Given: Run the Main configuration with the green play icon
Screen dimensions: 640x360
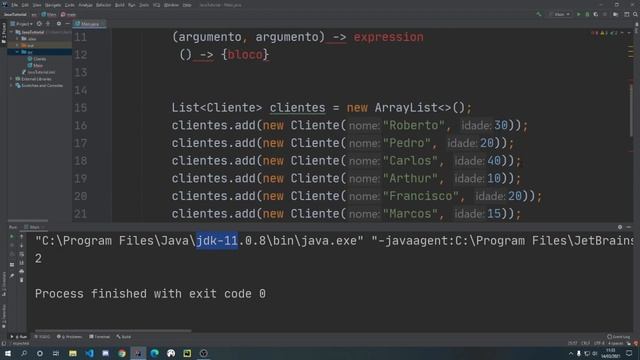Looking at the screenshot, I should 578,14.
